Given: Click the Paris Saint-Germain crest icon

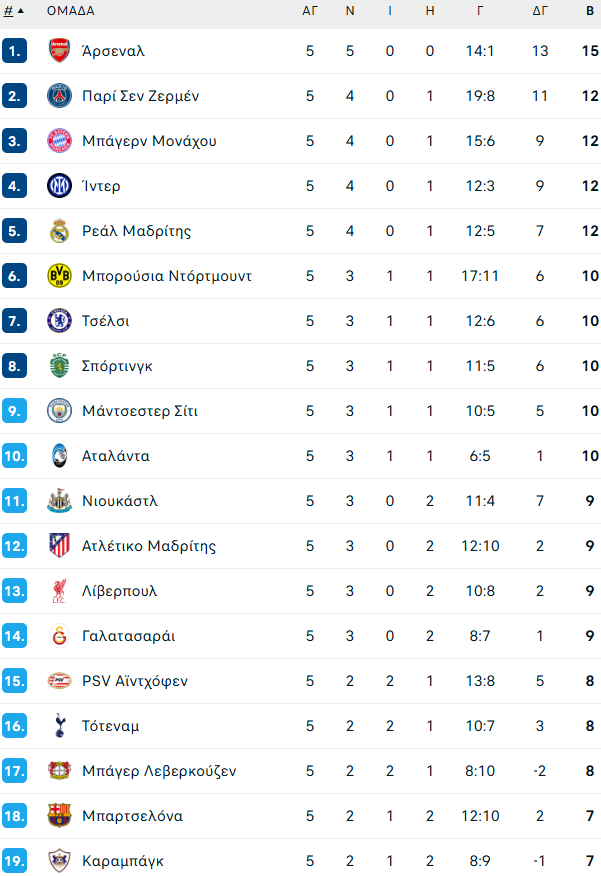Looking at the screenshot, I should pyautogui.click(x=59, y=96).
